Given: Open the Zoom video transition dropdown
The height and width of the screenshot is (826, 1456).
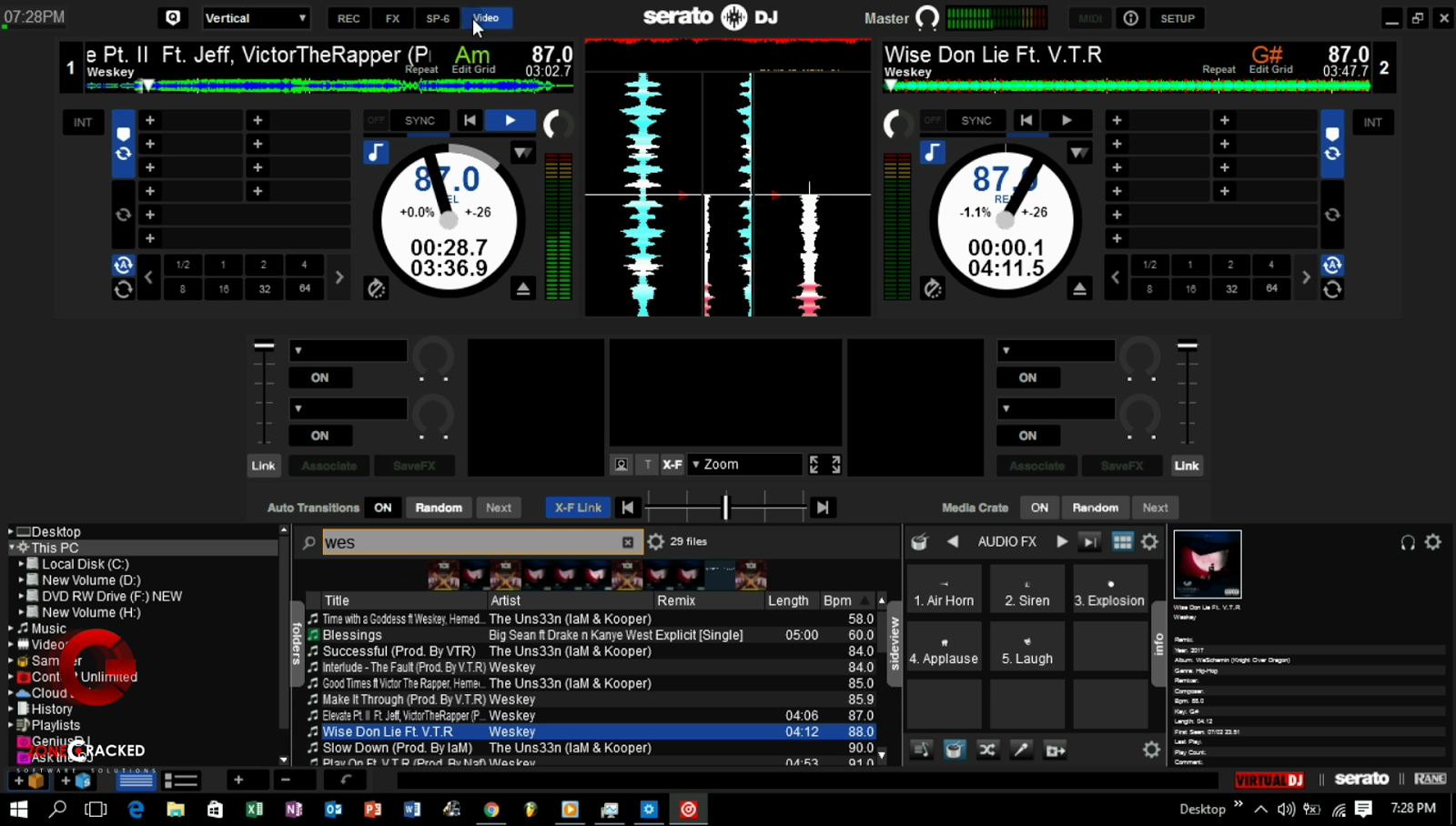Looking at the screenshot, I should pos(745,465).
